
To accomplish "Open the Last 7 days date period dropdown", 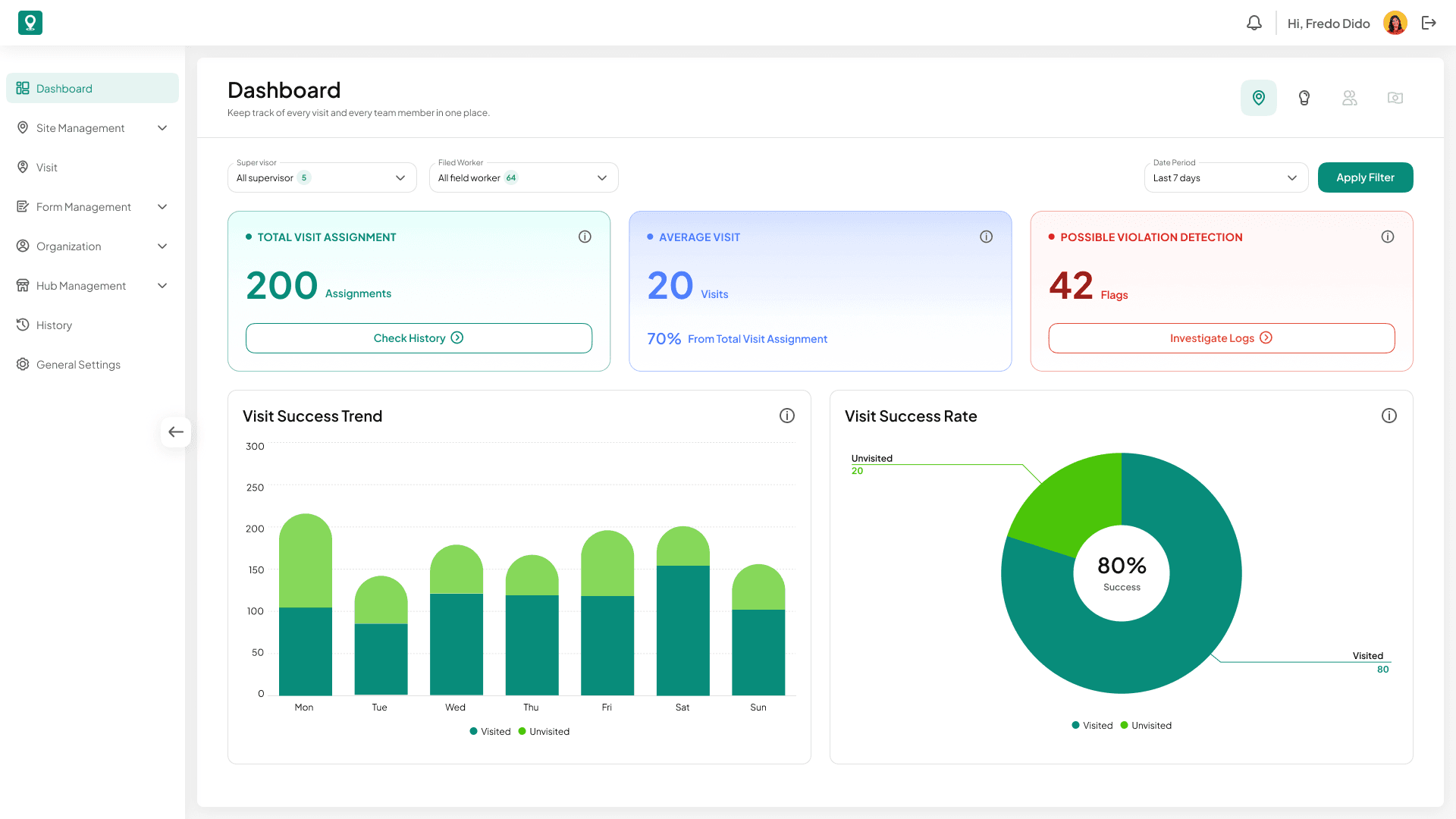I will click(x=1226, y=177).
